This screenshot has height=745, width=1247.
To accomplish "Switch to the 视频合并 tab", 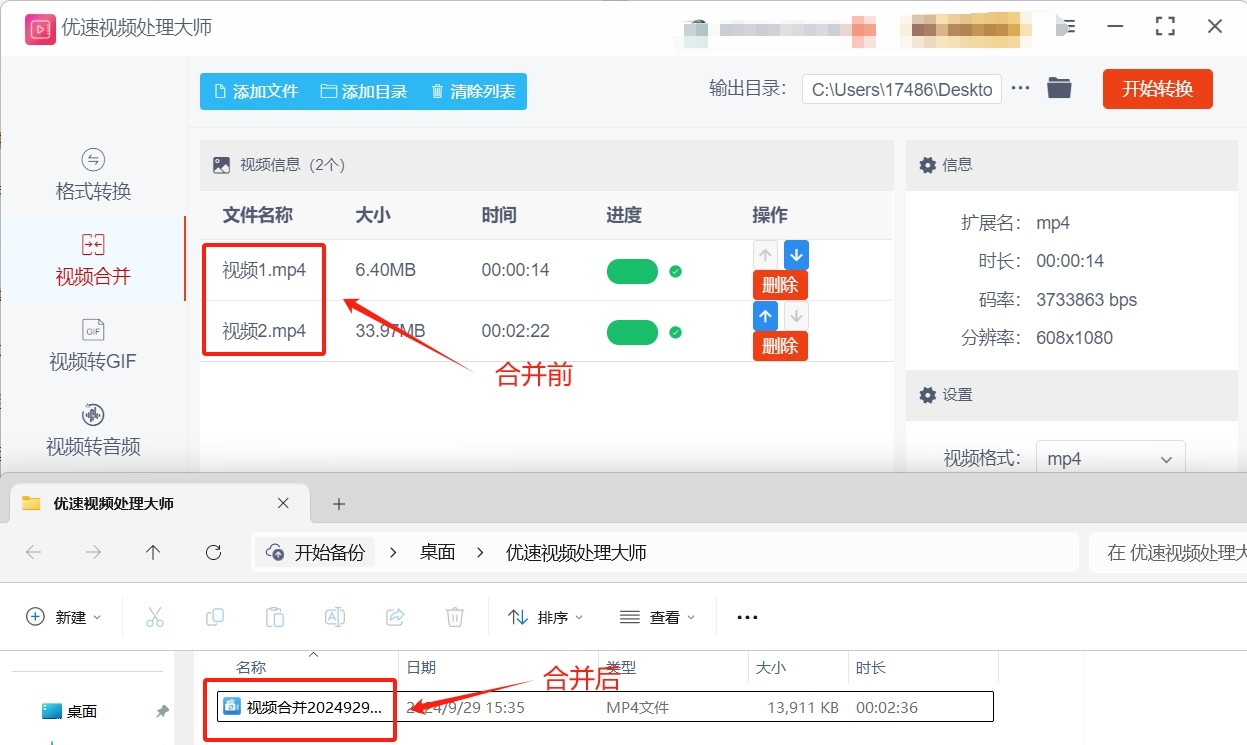I will [93, 259].
